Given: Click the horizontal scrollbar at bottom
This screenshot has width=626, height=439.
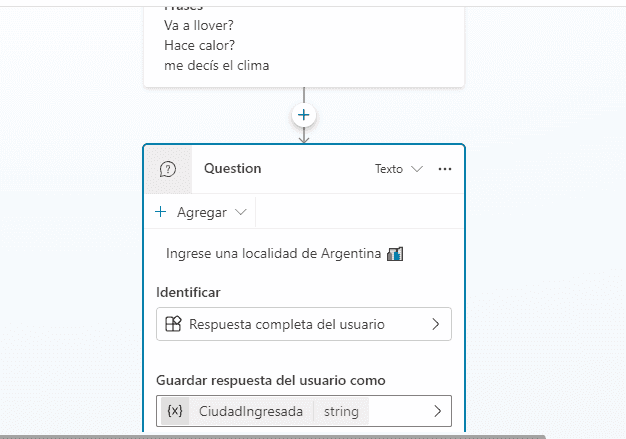Looking at the screenshot, I should [273, 437].
